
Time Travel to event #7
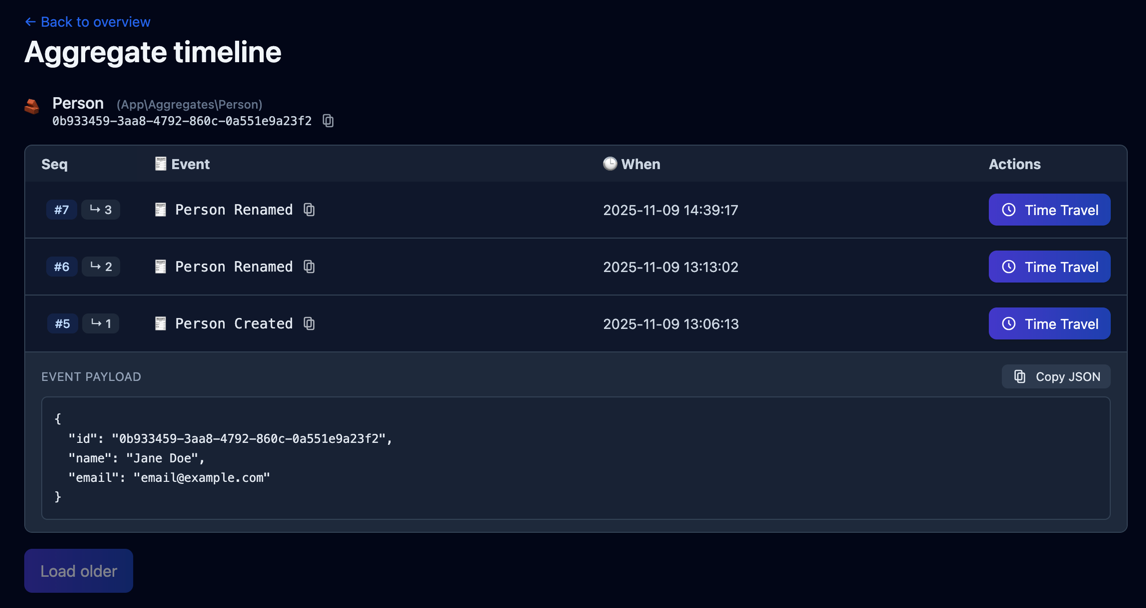pos(1049,210)
